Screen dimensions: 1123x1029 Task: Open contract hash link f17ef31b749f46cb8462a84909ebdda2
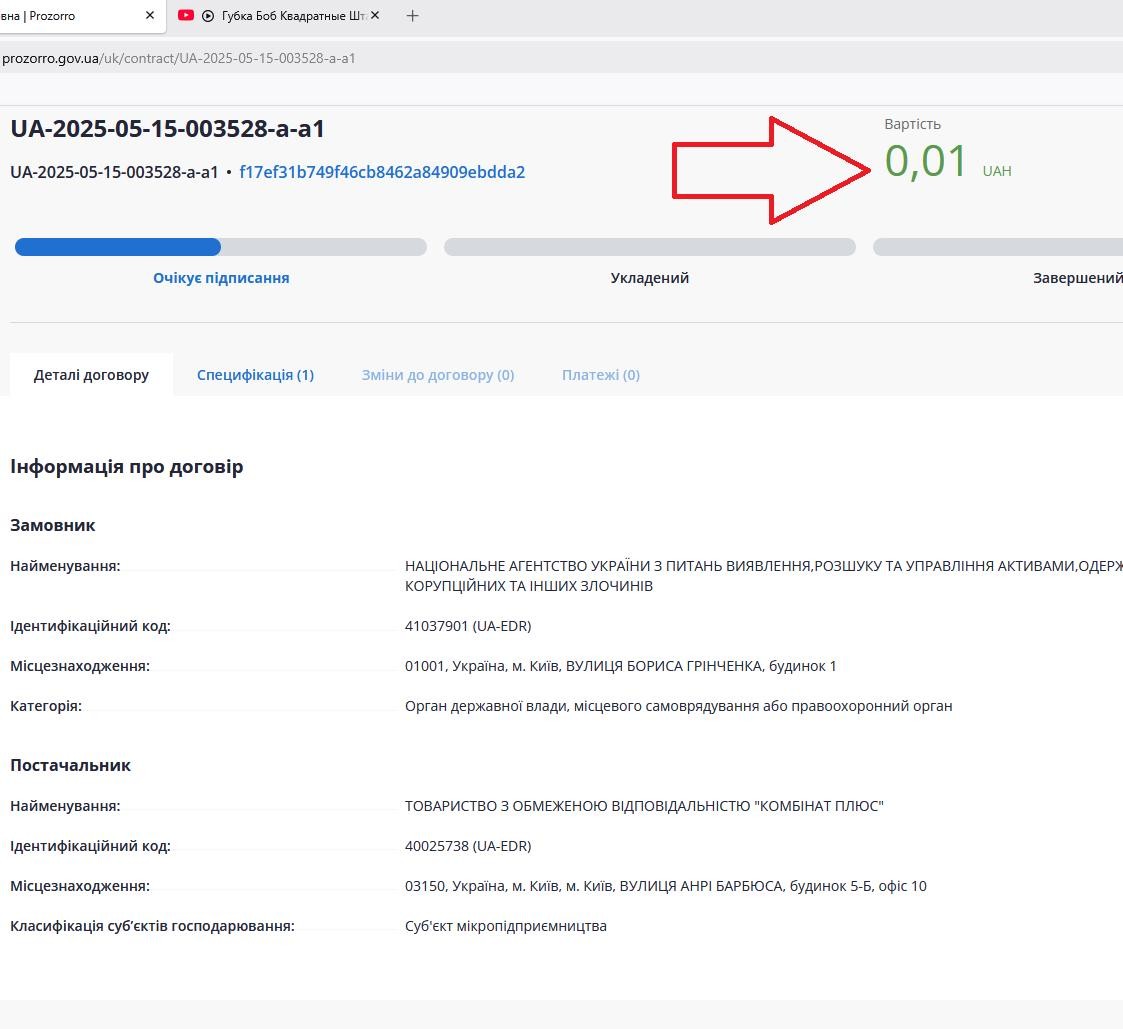[382, 172]
